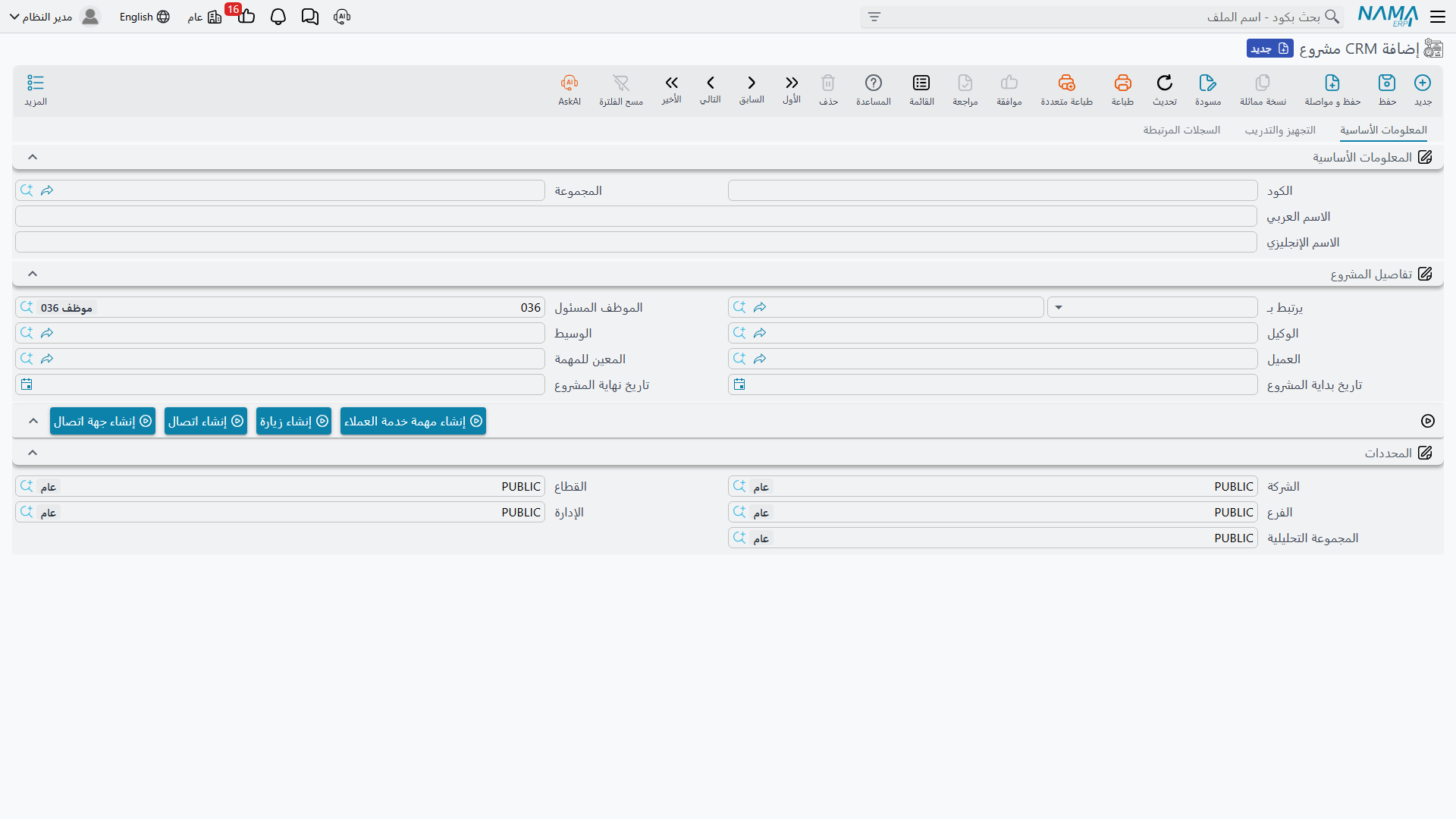Click the الاسم العربي input field
Screen dimensions: 1456x819
636,216
